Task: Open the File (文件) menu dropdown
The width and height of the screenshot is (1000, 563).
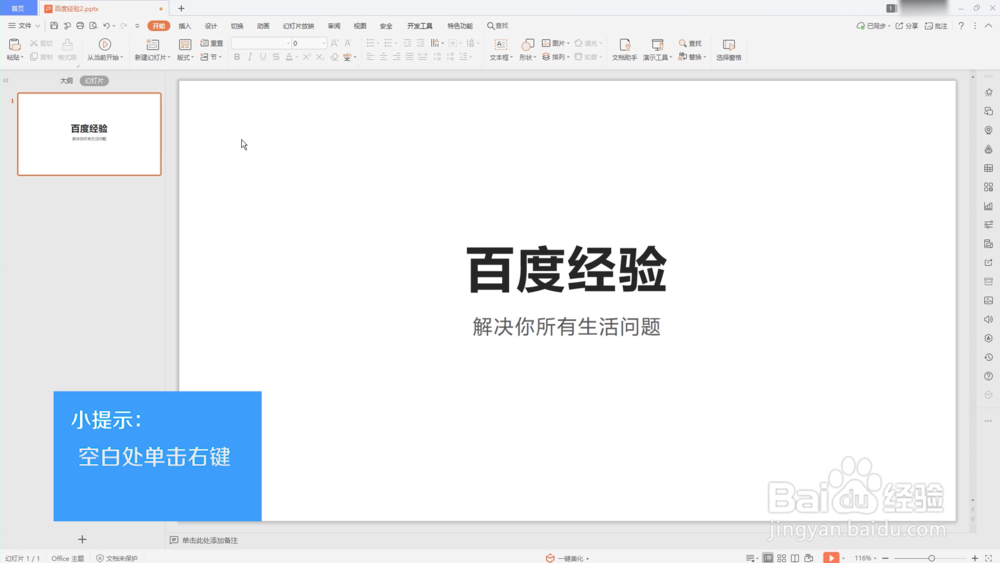Action: pos(24,26)
